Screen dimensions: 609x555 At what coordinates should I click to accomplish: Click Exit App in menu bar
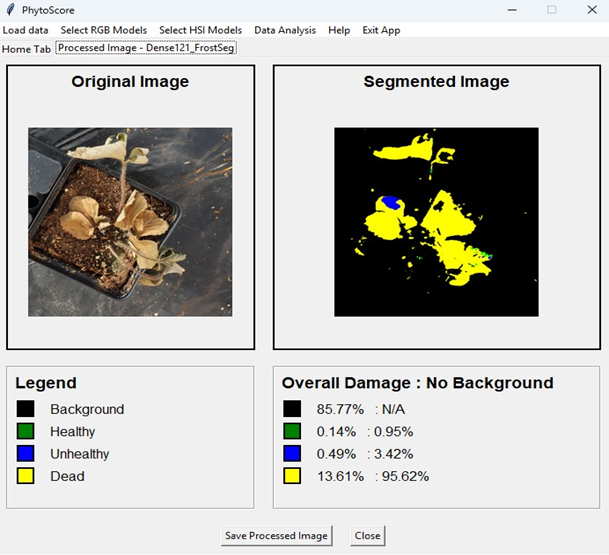tap(381, 30)
